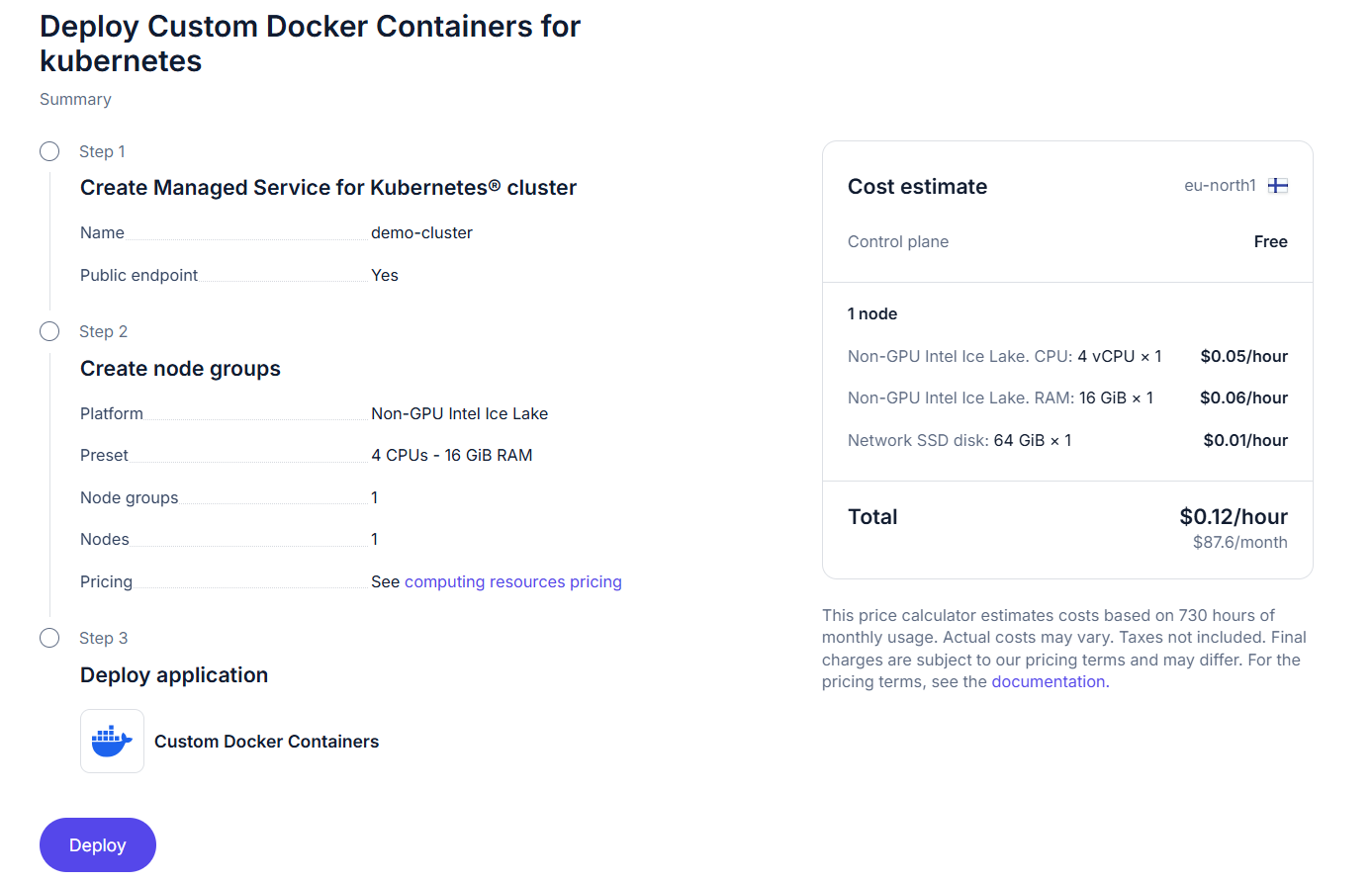Click the Docker whale icon
Screen dimensions: 1372x882
(x=112, y=741)
